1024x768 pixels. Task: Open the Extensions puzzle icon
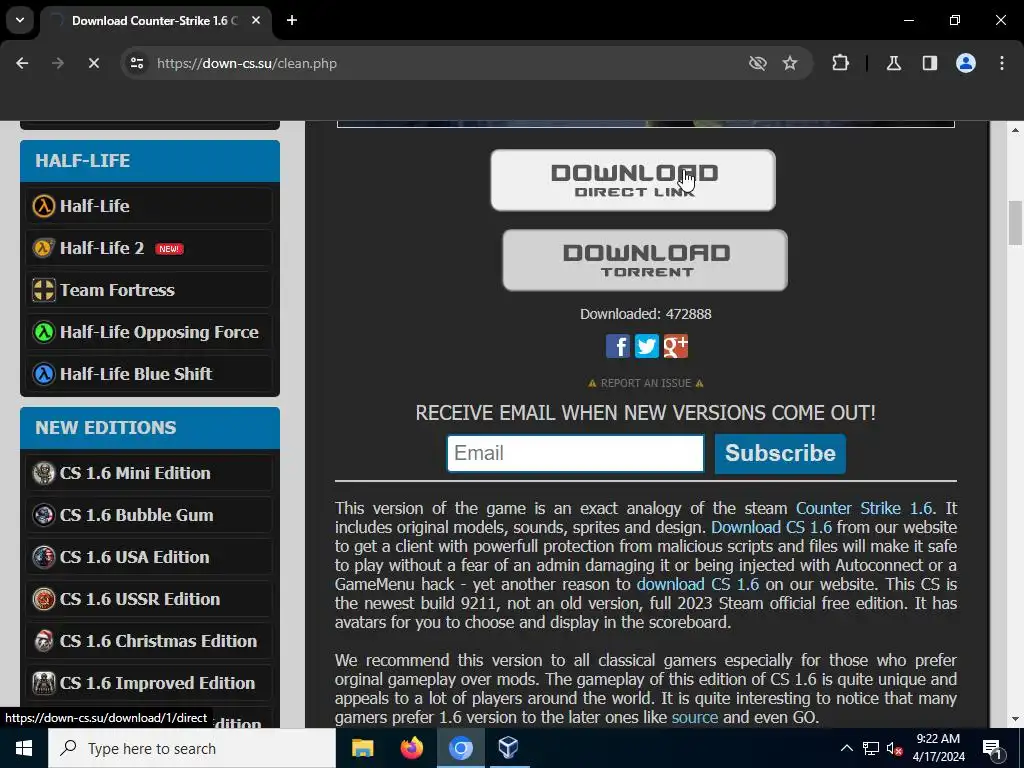[840, 63]
